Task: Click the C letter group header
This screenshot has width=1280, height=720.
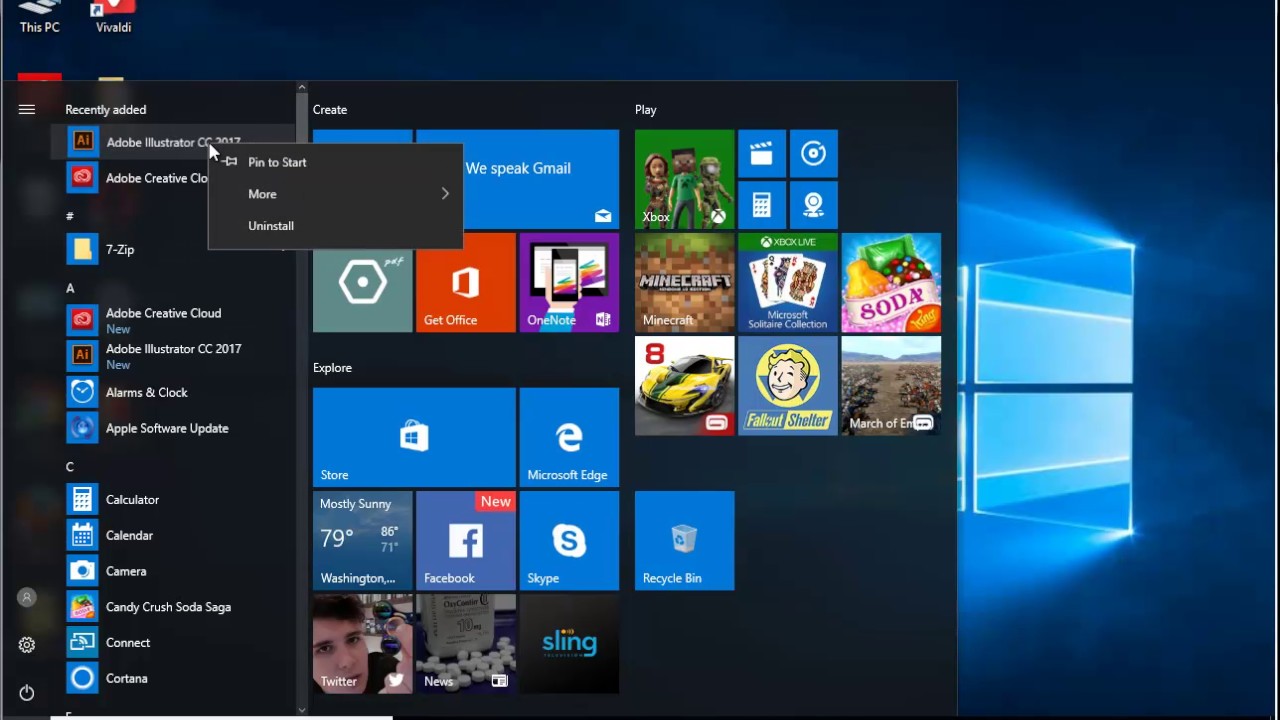Action: coord(70,467)
